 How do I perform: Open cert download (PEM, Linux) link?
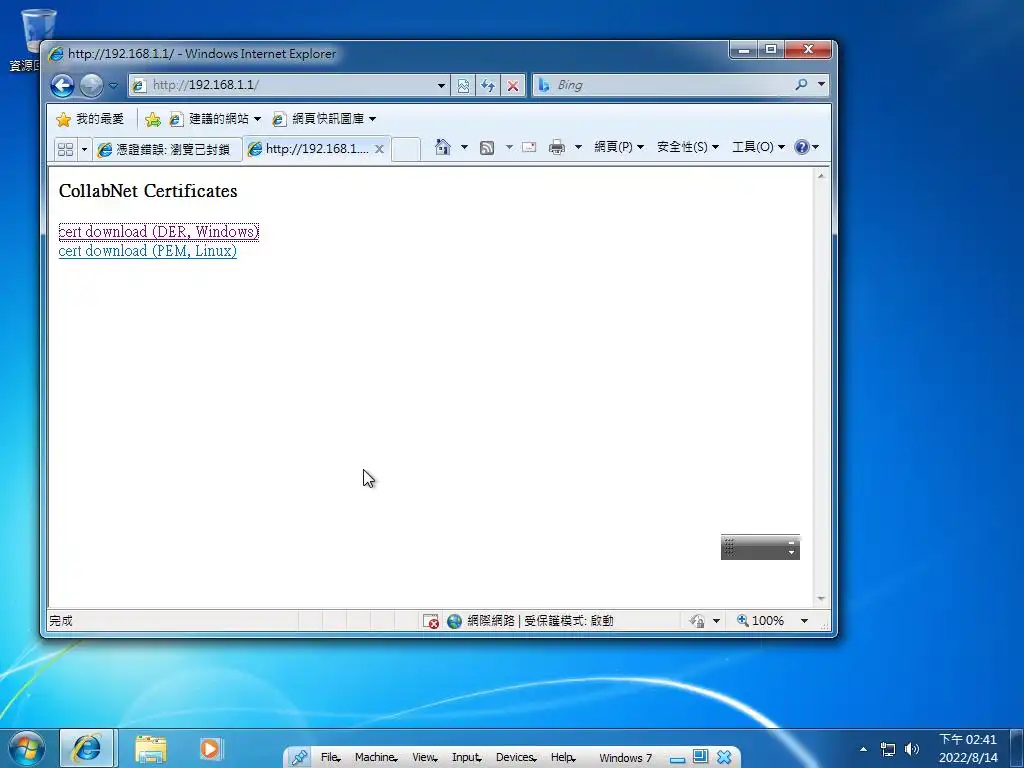(x=148, y=251)
